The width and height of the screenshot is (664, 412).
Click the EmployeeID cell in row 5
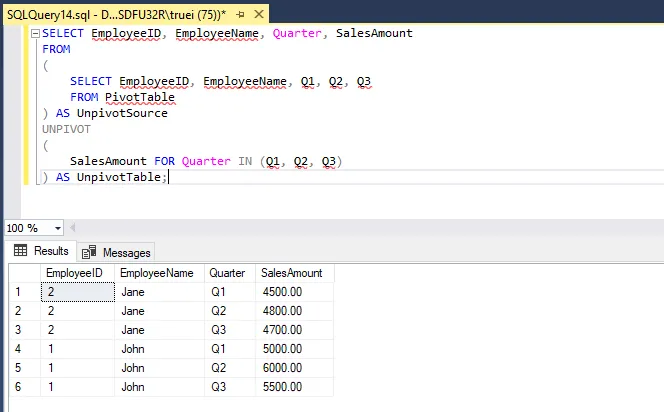(77, 368)
